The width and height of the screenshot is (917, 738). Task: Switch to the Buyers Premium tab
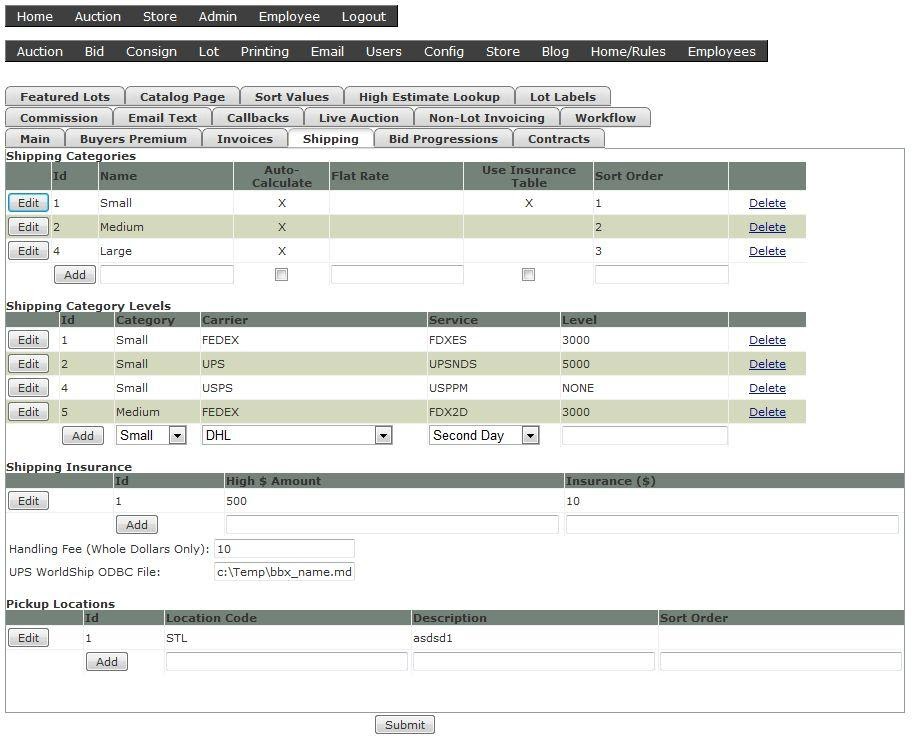click(133, 139)
